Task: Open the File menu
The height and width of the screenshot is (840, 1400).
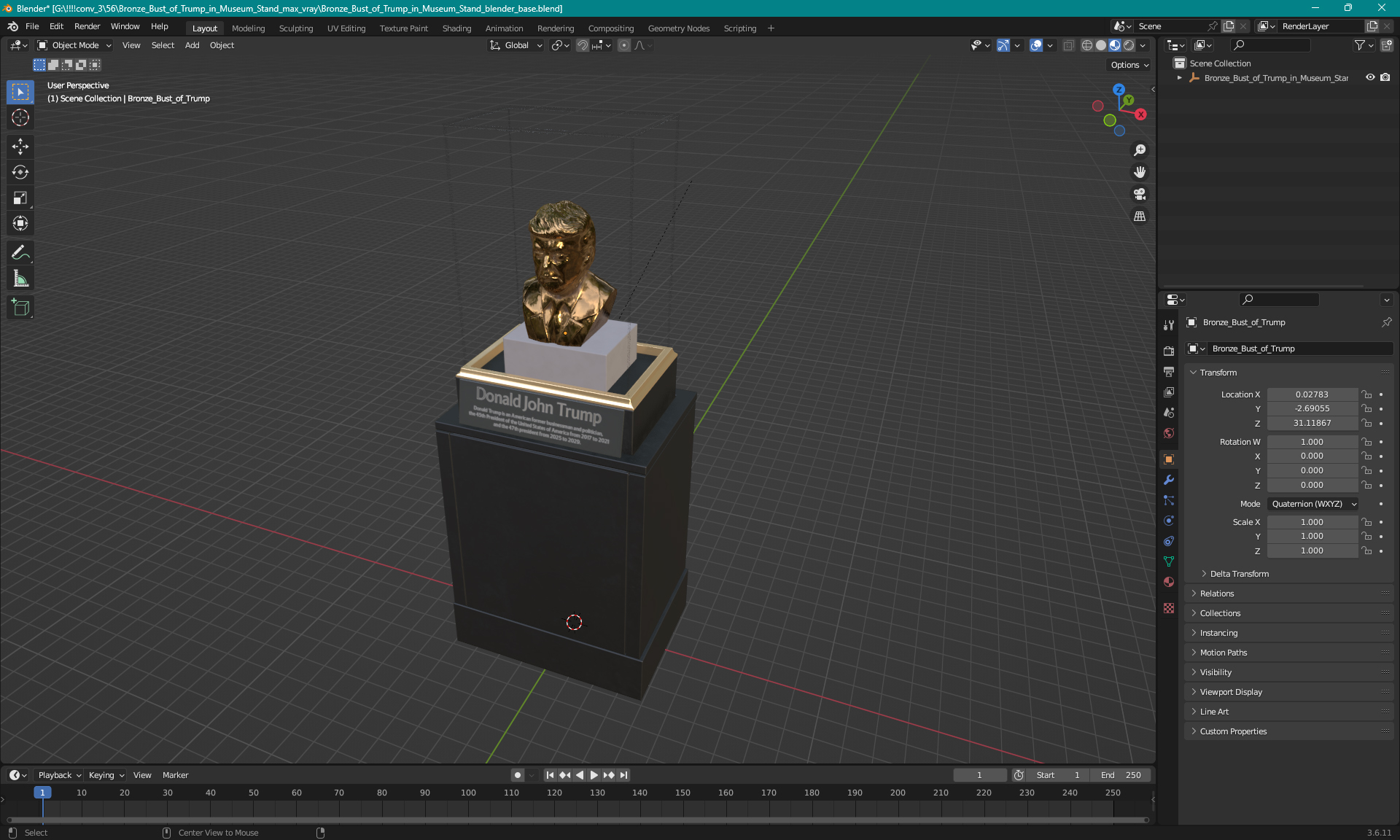Action: point(32,26)
